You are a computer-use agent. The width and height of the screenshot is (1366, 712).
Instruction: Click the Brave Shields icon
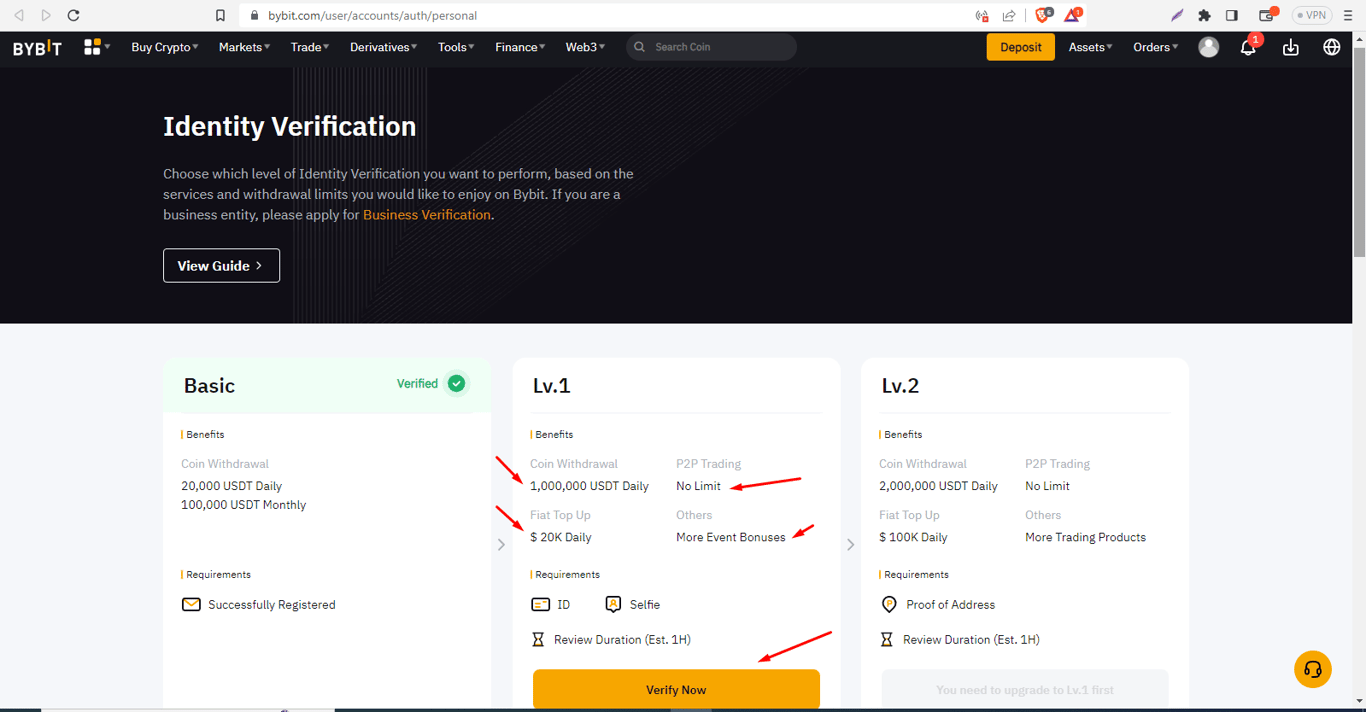[1043, 15]
